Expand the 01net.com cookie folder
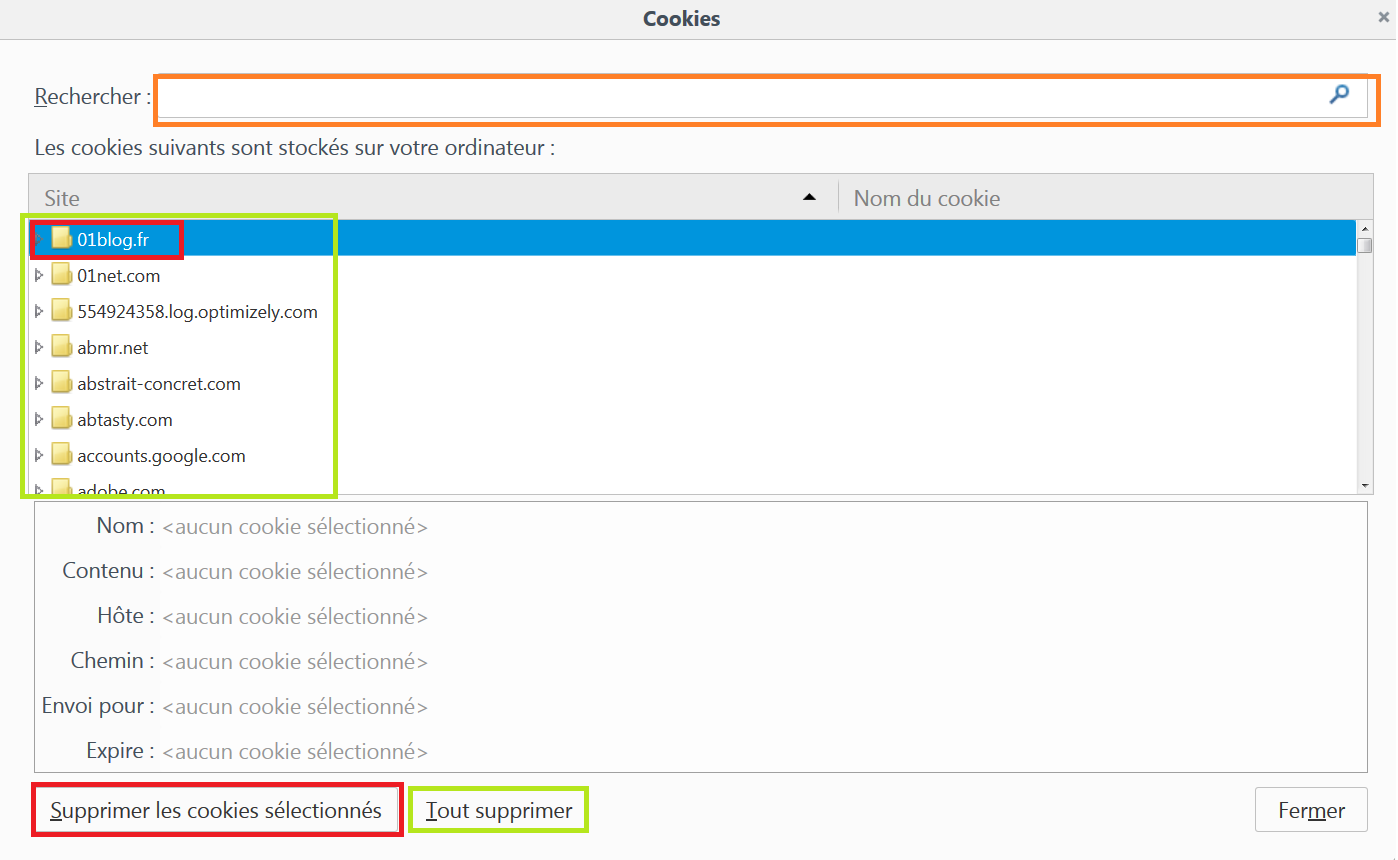 (39, 275)
